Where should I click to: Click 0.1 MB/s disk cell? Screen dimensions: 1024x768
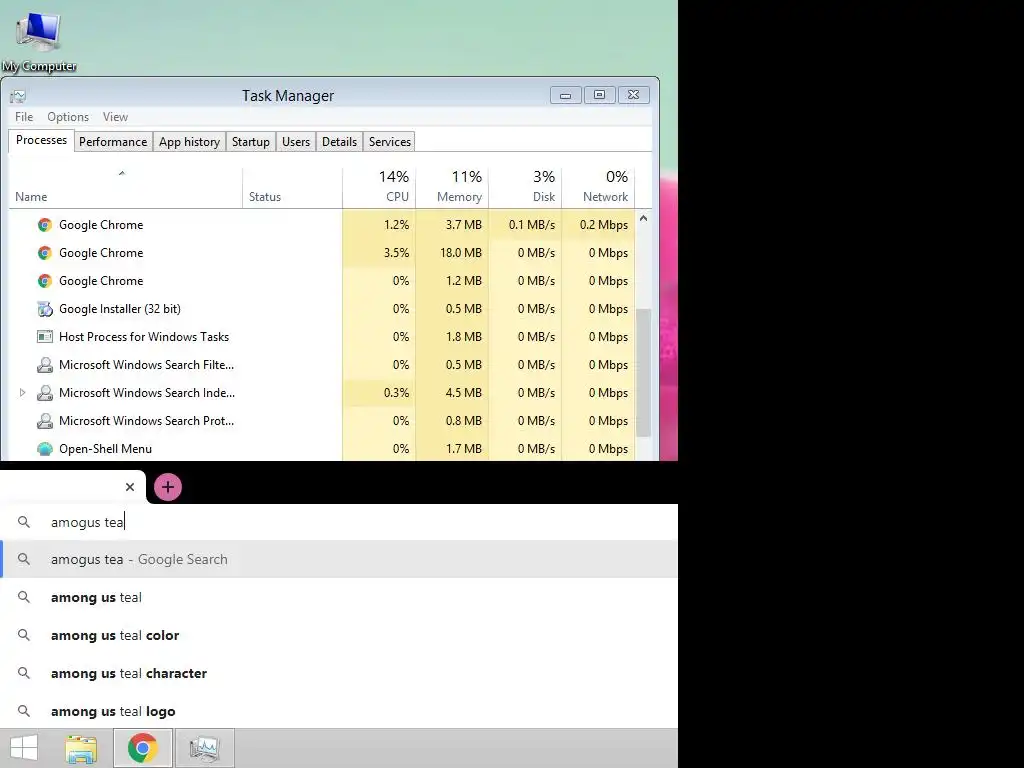tap(526, 225)
